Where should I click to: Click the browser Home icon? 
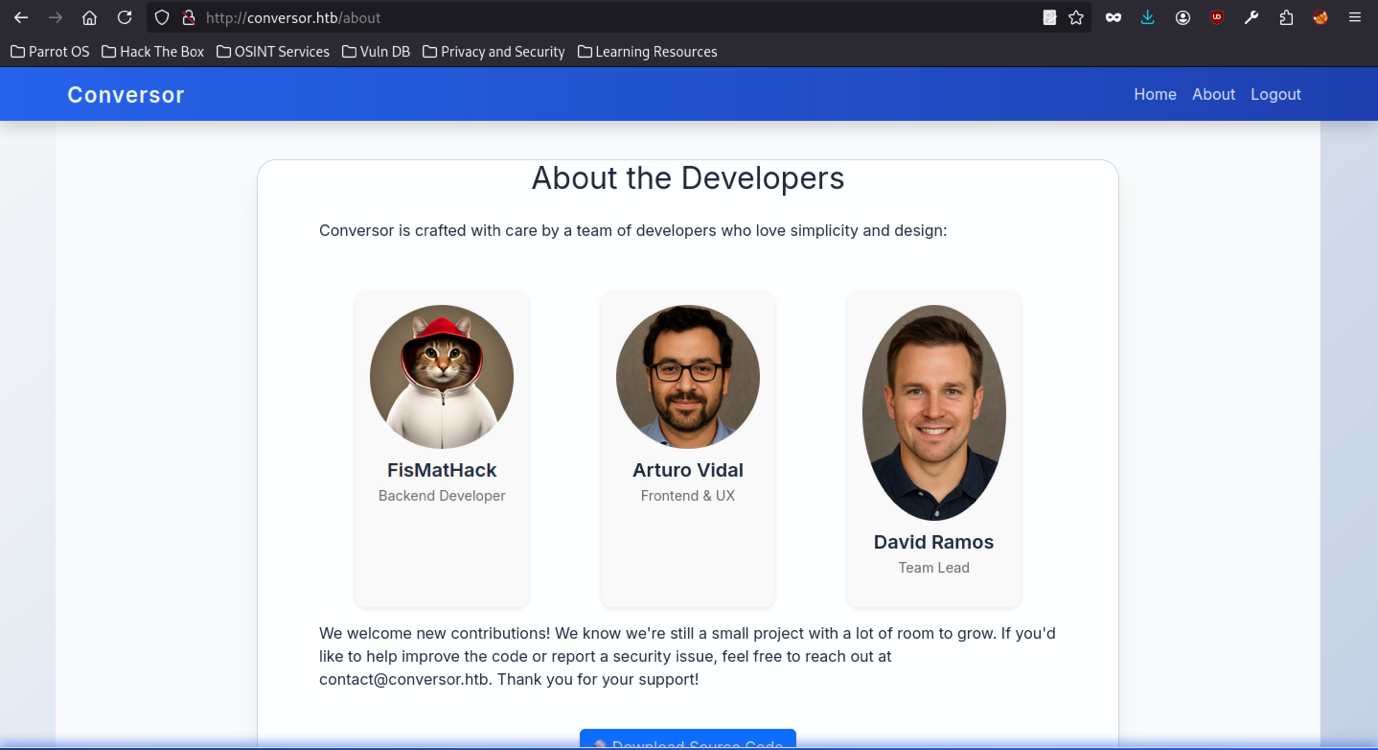pyautogui.click(x=89, y=17)
